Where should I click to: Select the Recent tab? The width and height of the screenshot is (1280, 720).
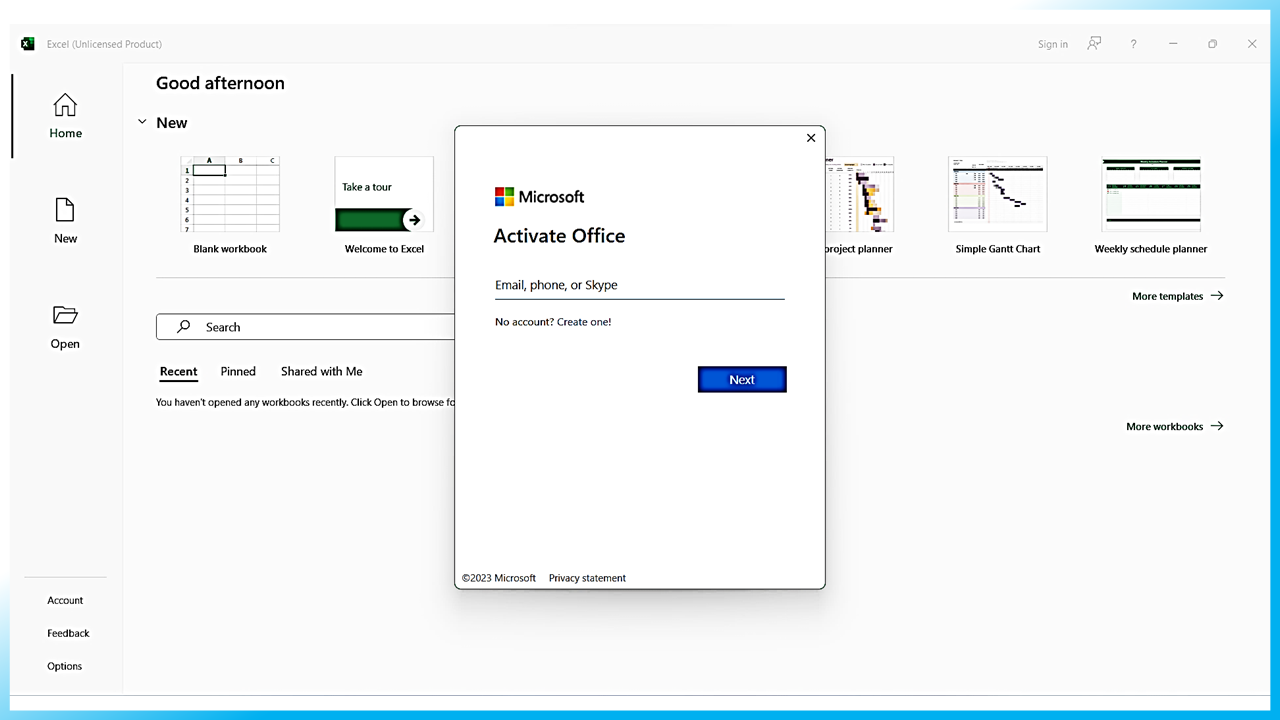pyautogui.click(x=178, y=371)
